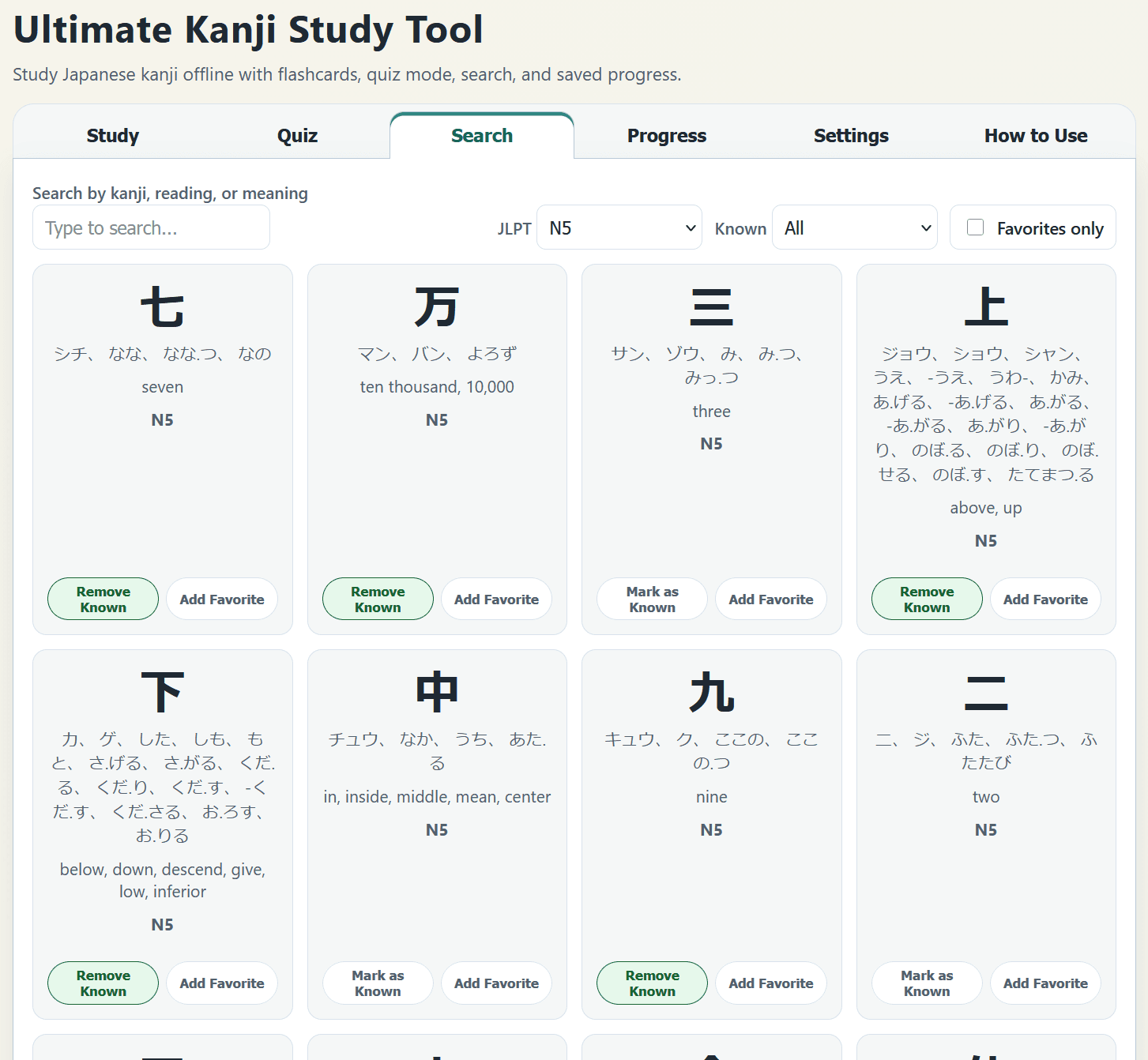Add kanji 上 (above, up) to favorites

1045,599
